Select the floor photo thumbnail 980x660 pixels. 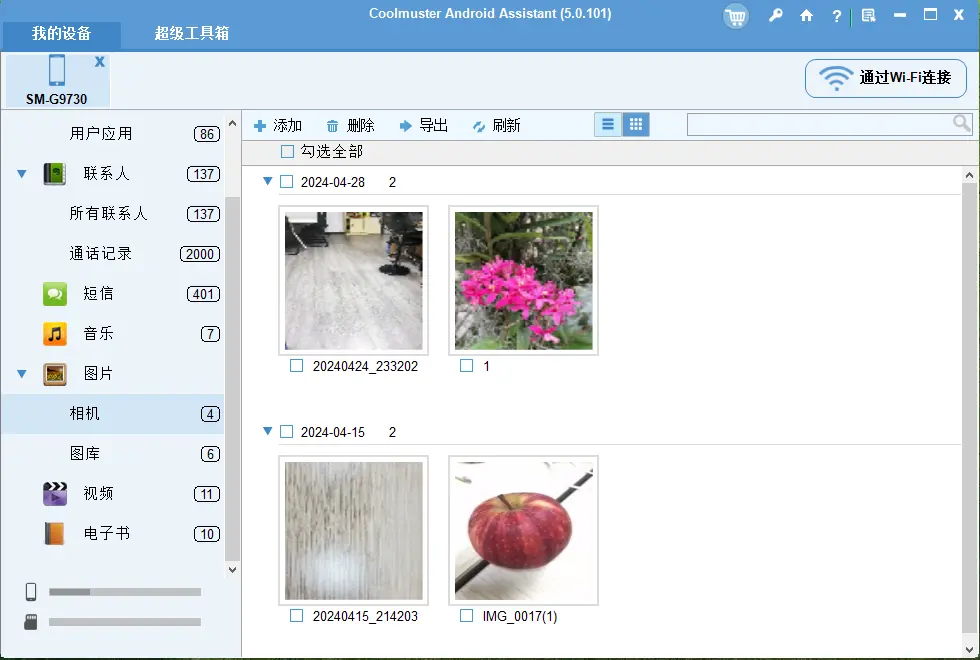pyautogui.click(x=354, y=281)
